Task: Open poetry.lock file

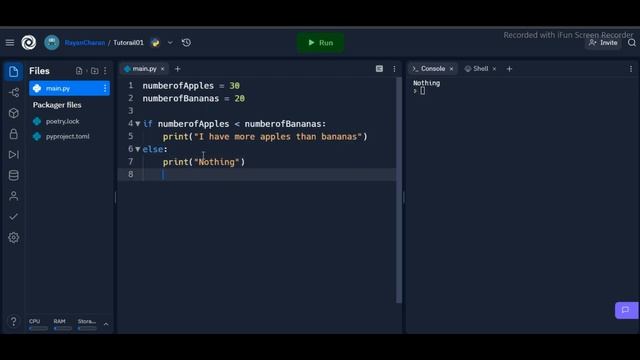Action: (x=62, y=121)
